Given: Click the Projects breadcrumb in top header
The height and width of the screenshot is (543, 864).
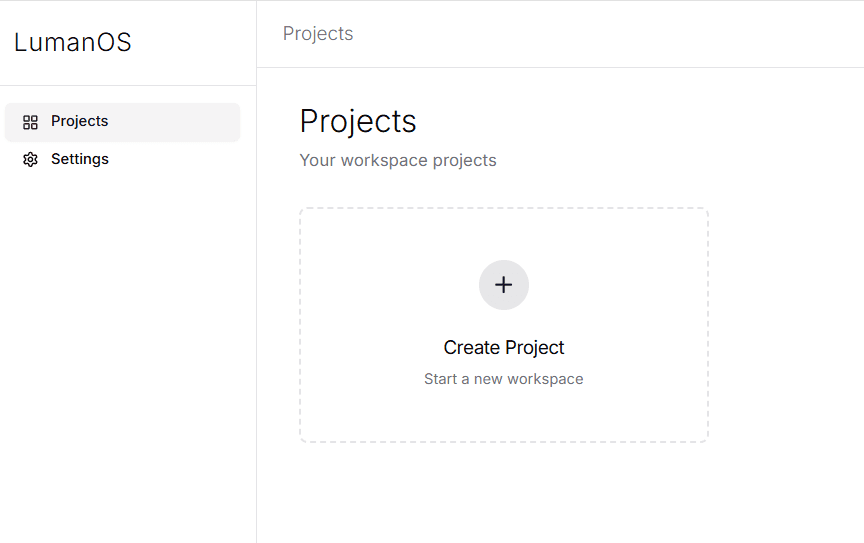Looking at the screenshot, I should tap(318, 34).
